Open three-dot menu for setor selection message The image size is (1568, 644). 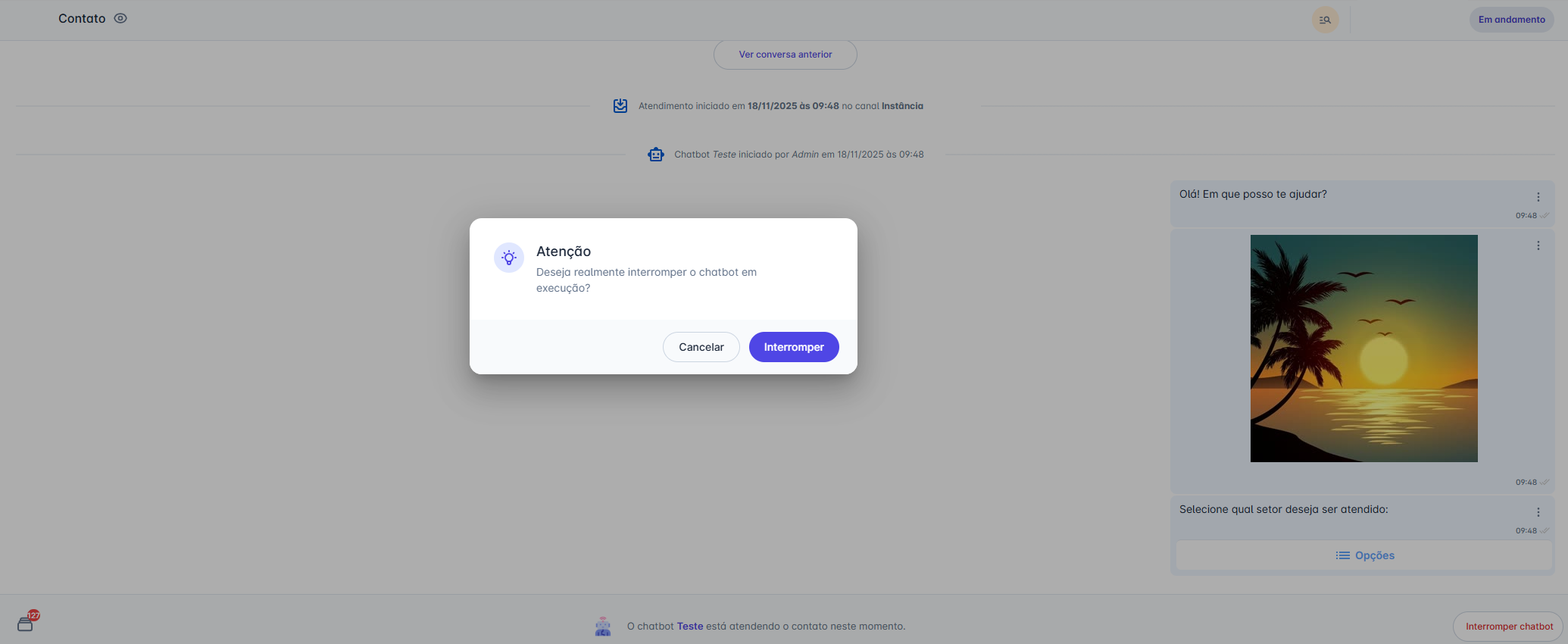tap(1538, 512)
